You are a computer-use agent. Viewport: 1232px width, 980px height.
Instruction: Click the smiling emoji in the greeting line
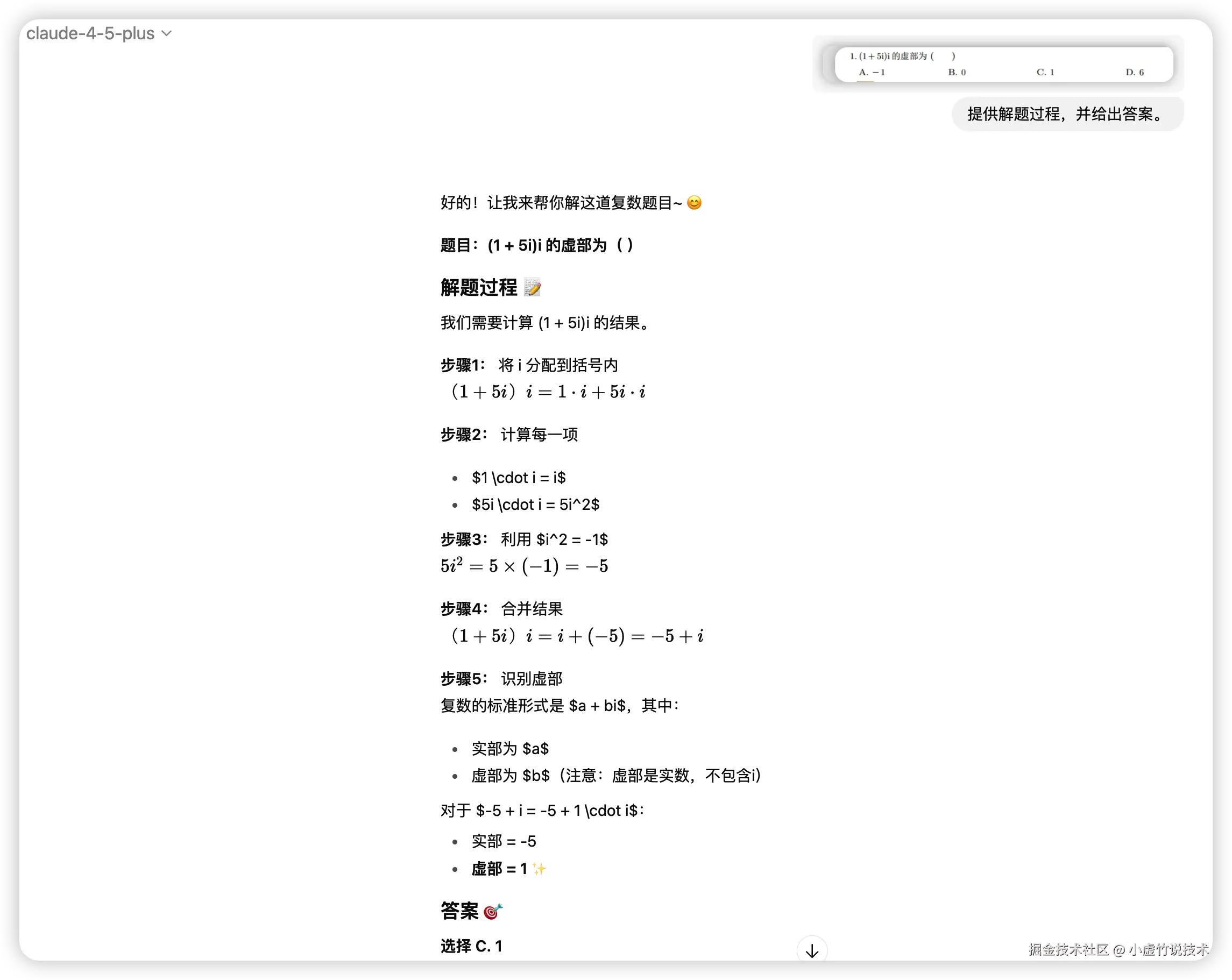695,202
